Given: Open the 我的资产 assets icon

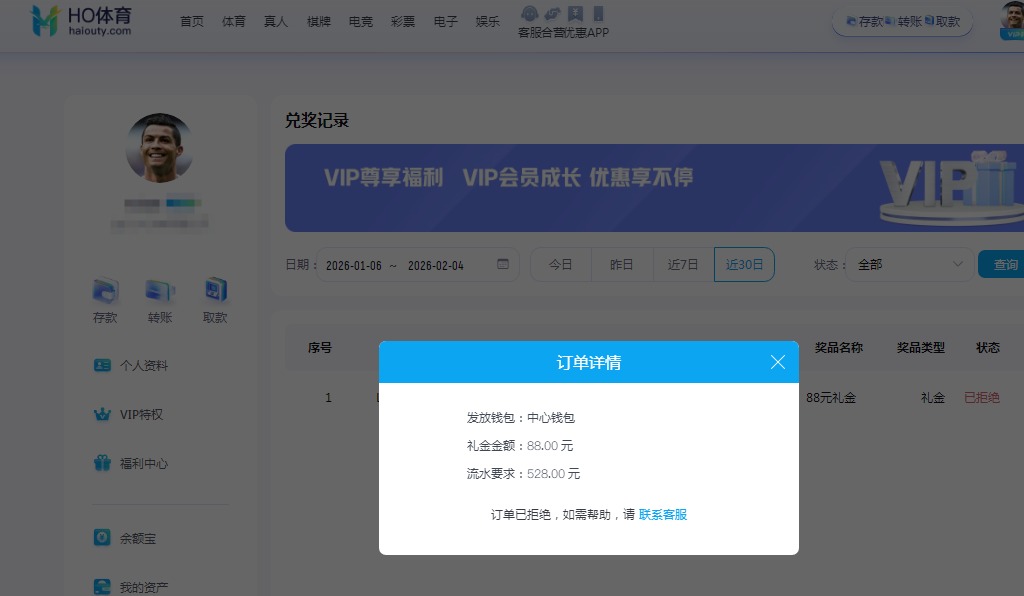Looking at the screenshot, I should pyautogui.click(x=102, y=586).
